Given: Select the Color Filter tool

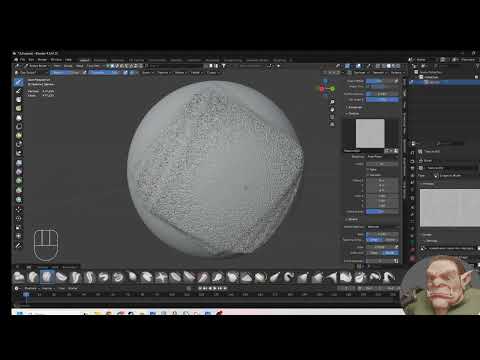Looking at the screenshot, I should tap(19, 181).
